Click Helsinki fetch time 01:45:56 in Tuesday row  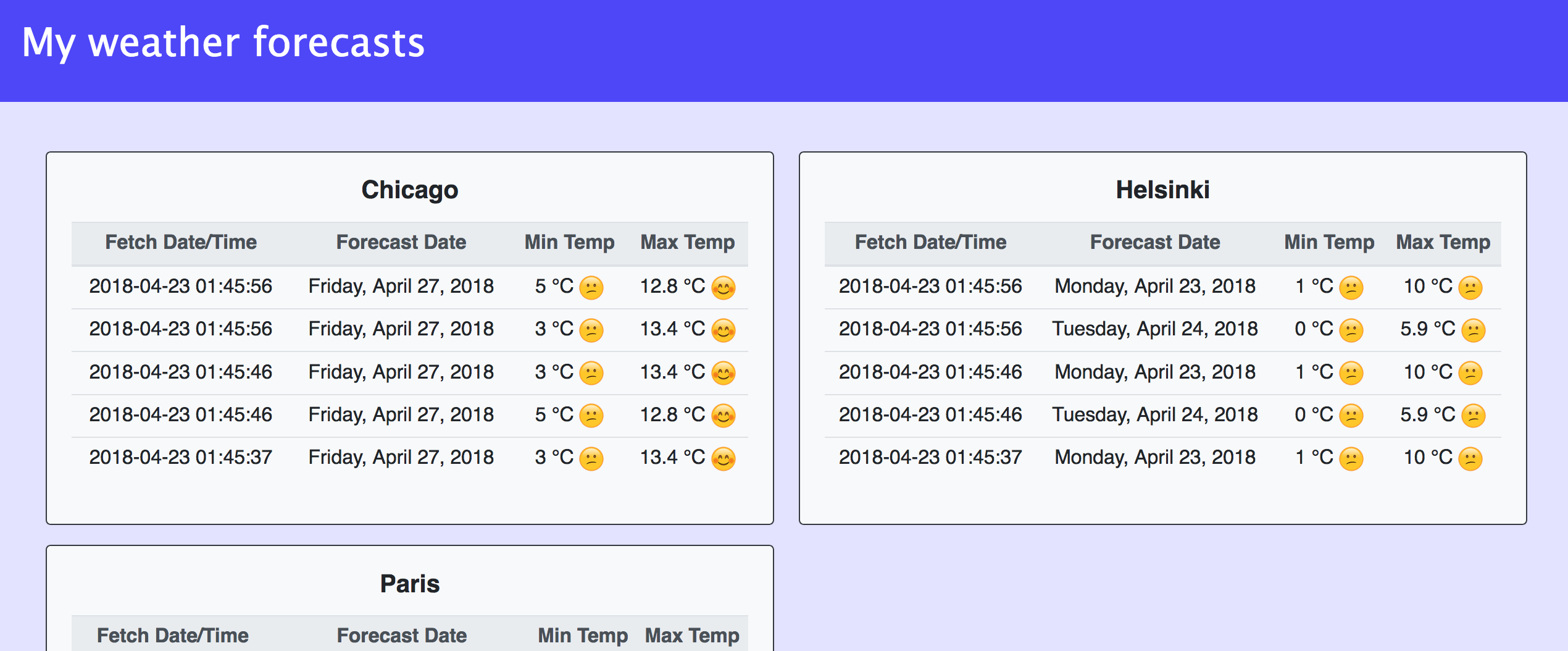[x=930, y=329]
